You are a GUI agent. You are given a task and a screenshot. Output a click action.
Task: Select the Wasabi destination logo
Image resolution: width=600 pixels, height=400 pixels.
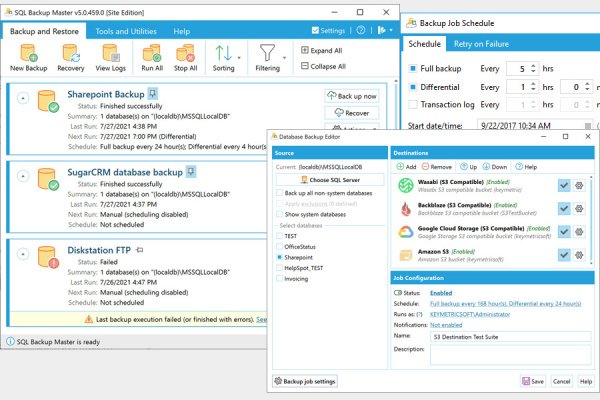pyautogui.click(x=406, y=186)
